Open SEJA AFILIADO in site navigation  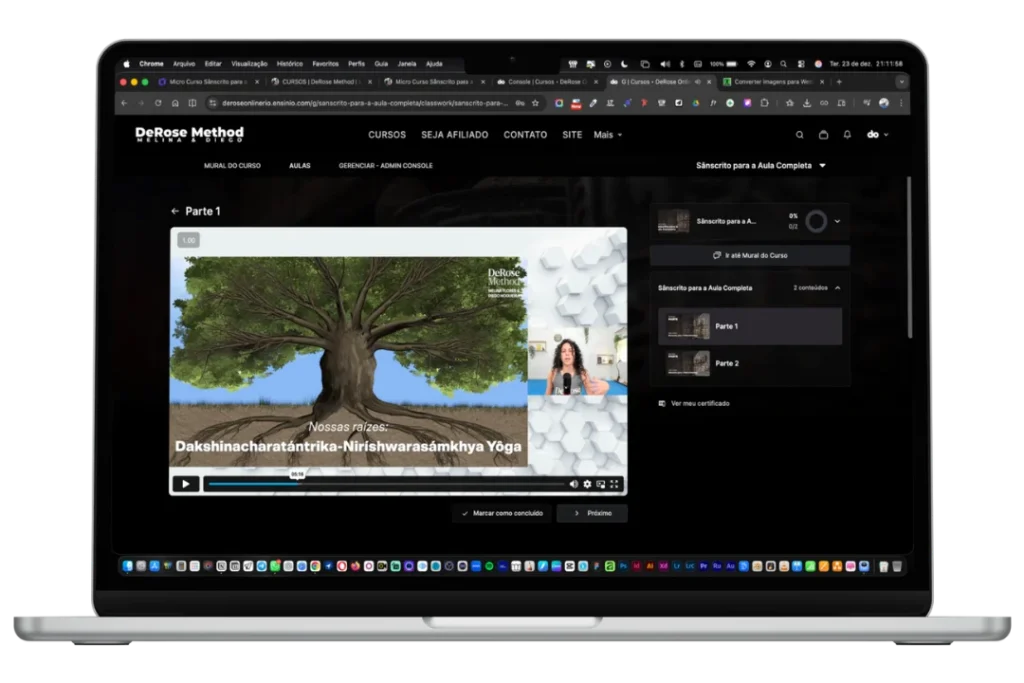tap(455, 135)
